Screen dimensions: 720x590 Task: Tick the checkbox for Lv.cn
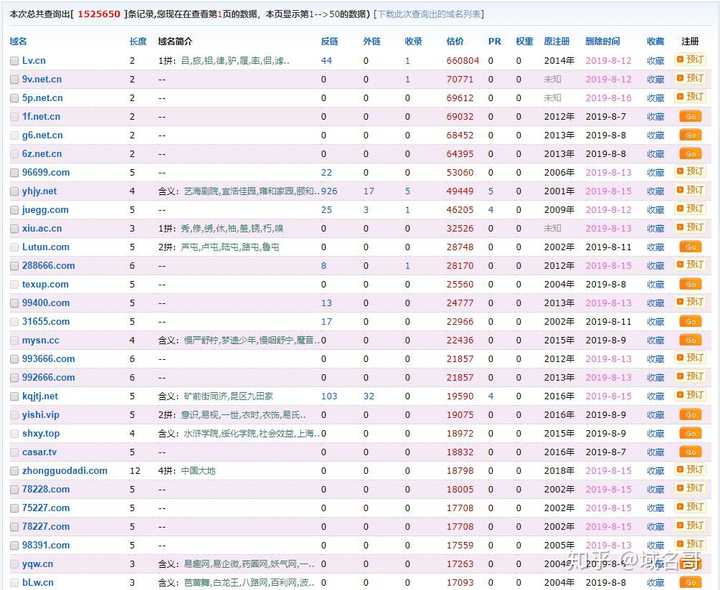pyautogui.click(x=14, y=61)
